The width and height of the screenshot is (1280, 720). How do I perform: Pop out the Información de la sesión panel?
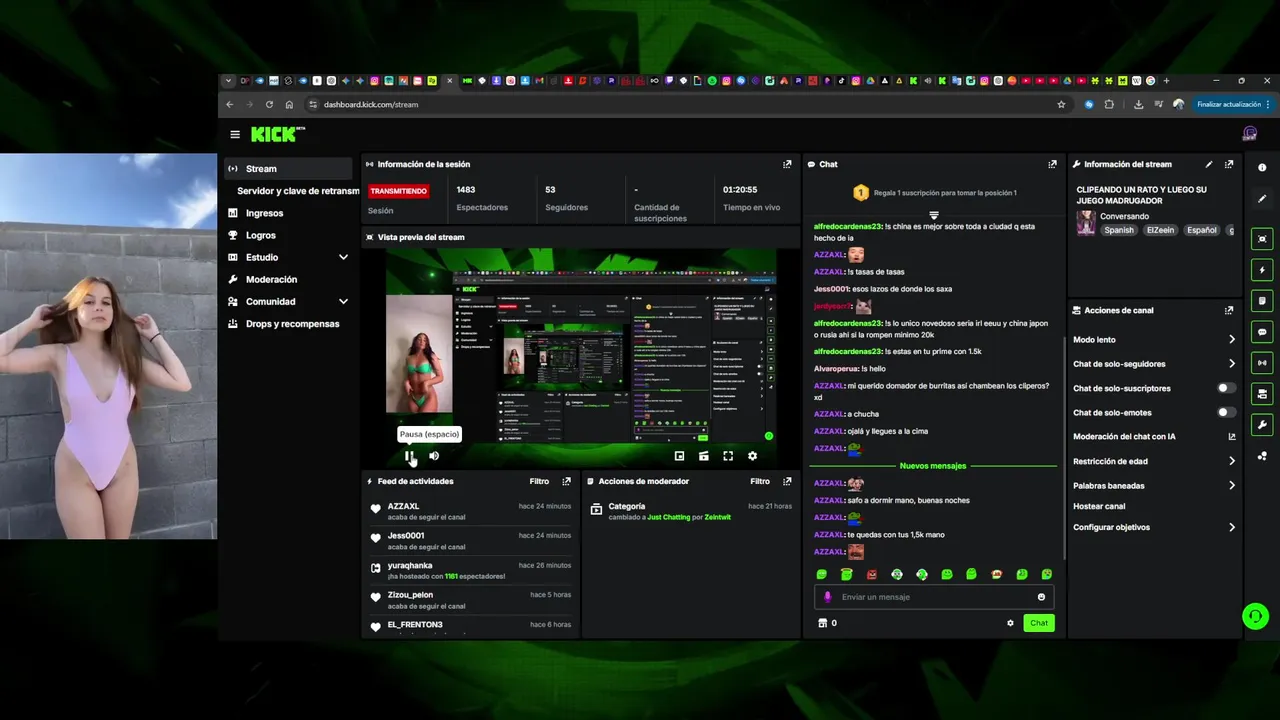(787, 164)
